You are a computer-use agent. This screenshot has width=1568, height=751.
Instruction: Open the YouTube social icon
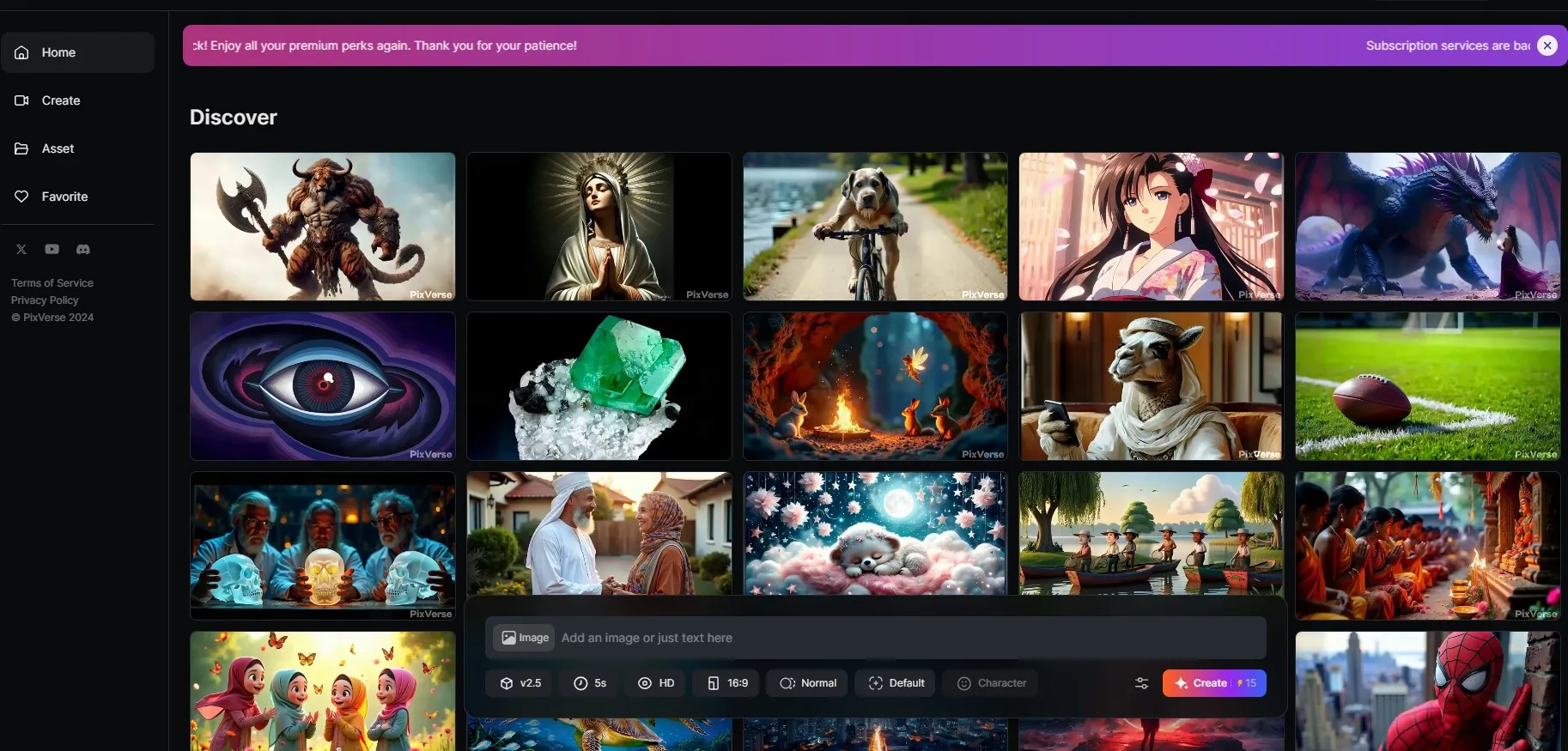(52, 250)
